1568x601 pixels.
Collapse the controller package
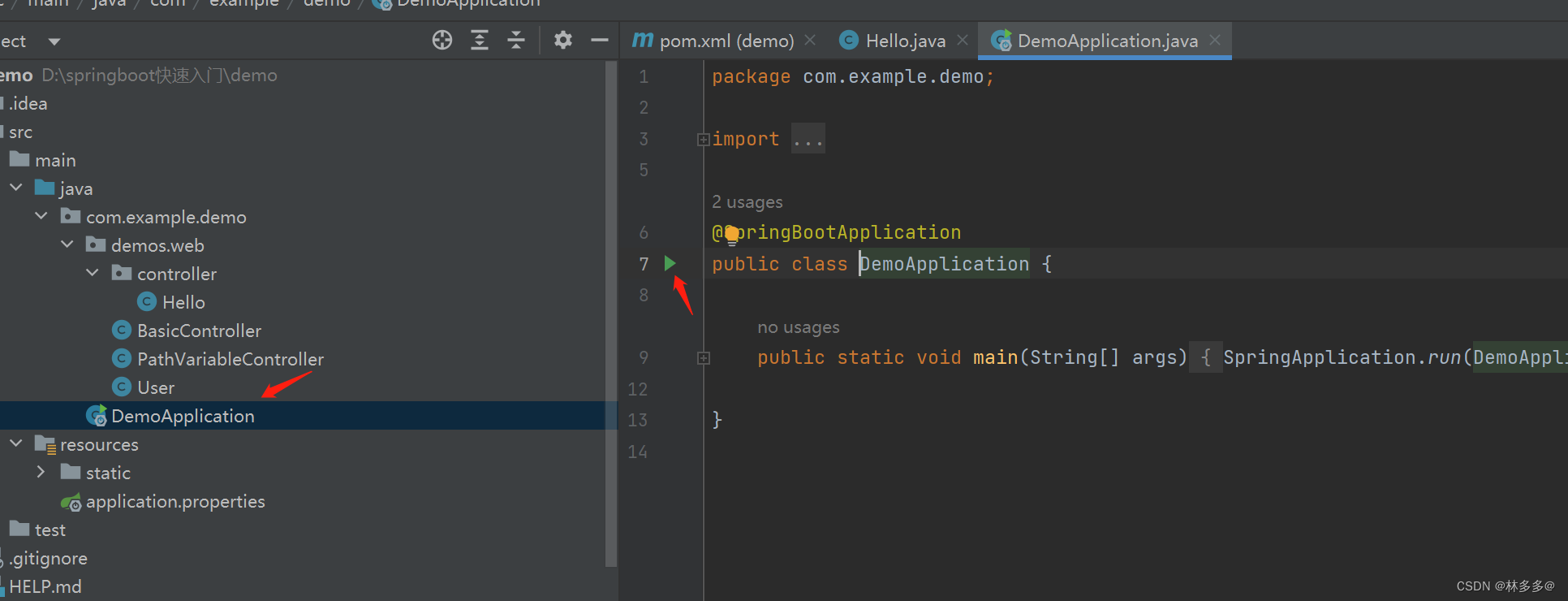pyautogui.click(x=93, y=274)
